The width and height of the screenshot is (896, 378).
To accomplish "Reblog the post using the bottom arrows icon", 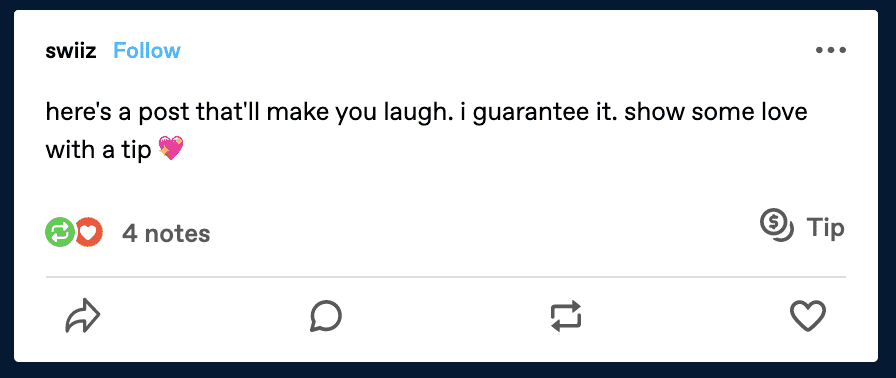I will click(566, 316).
